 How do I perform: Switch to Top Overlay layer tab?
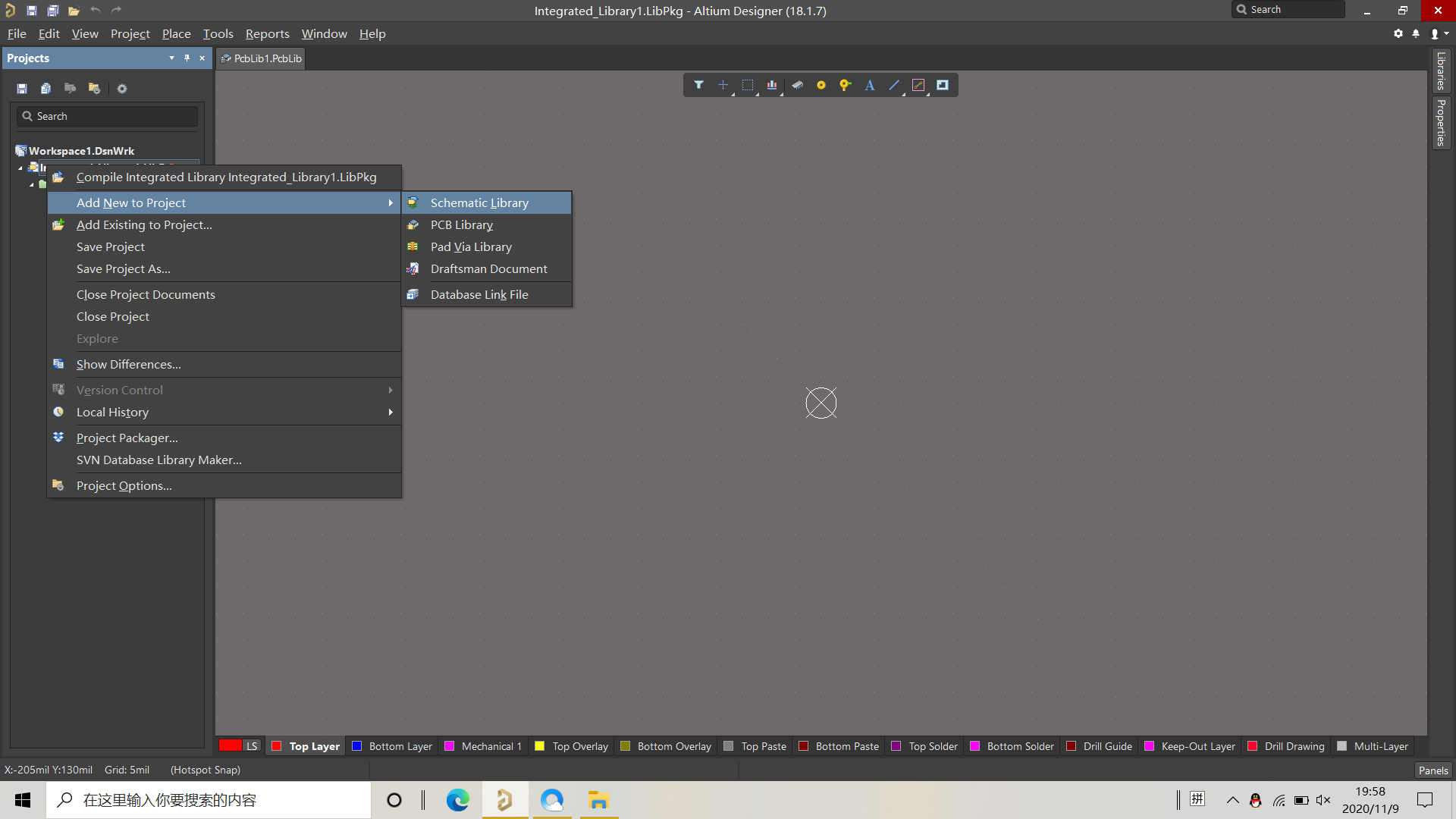(572, 746)
